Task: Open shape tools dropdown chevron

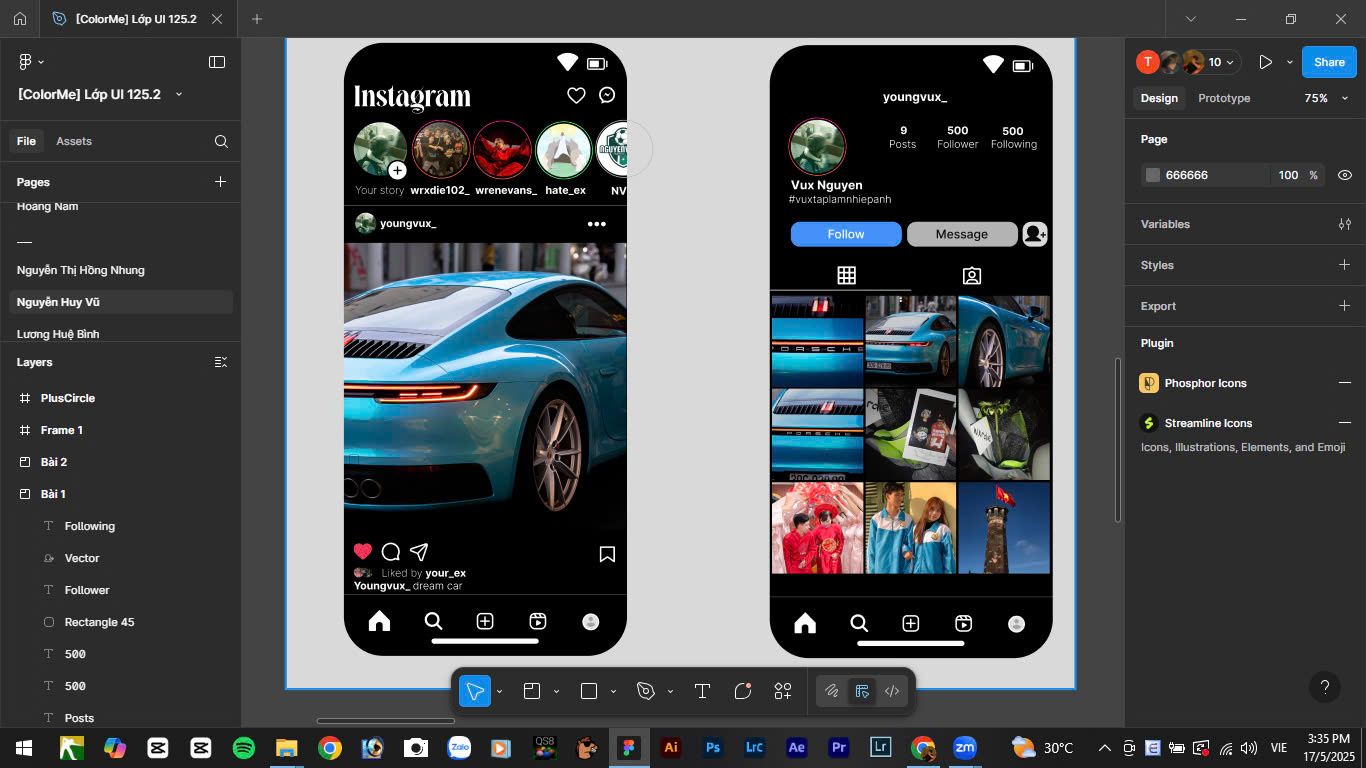Action: 613,691
